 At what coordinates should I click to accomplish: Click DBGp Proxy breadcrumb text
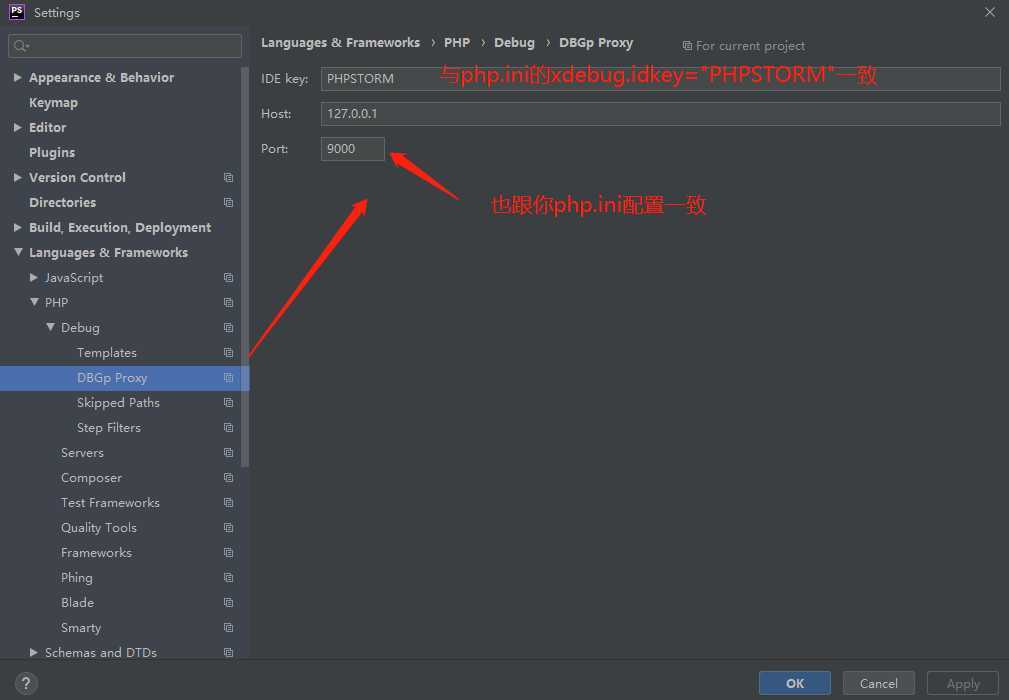pos(596,42)
